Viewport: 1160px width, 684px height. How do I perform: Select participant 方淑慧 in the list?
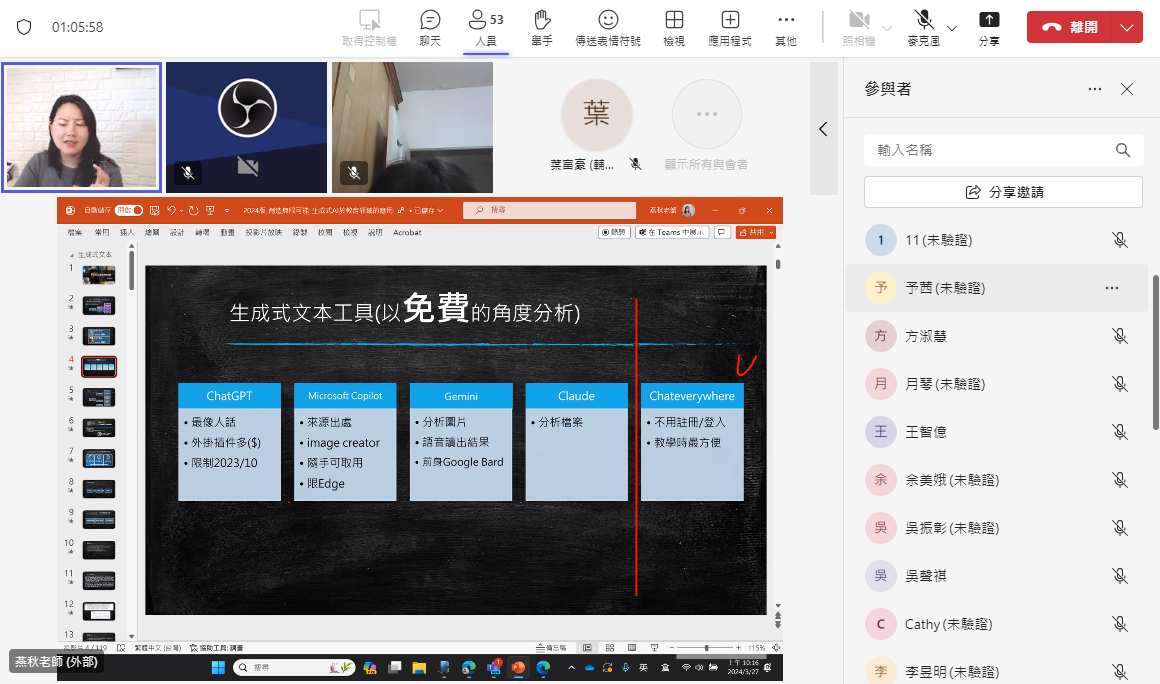coord(996,336)
